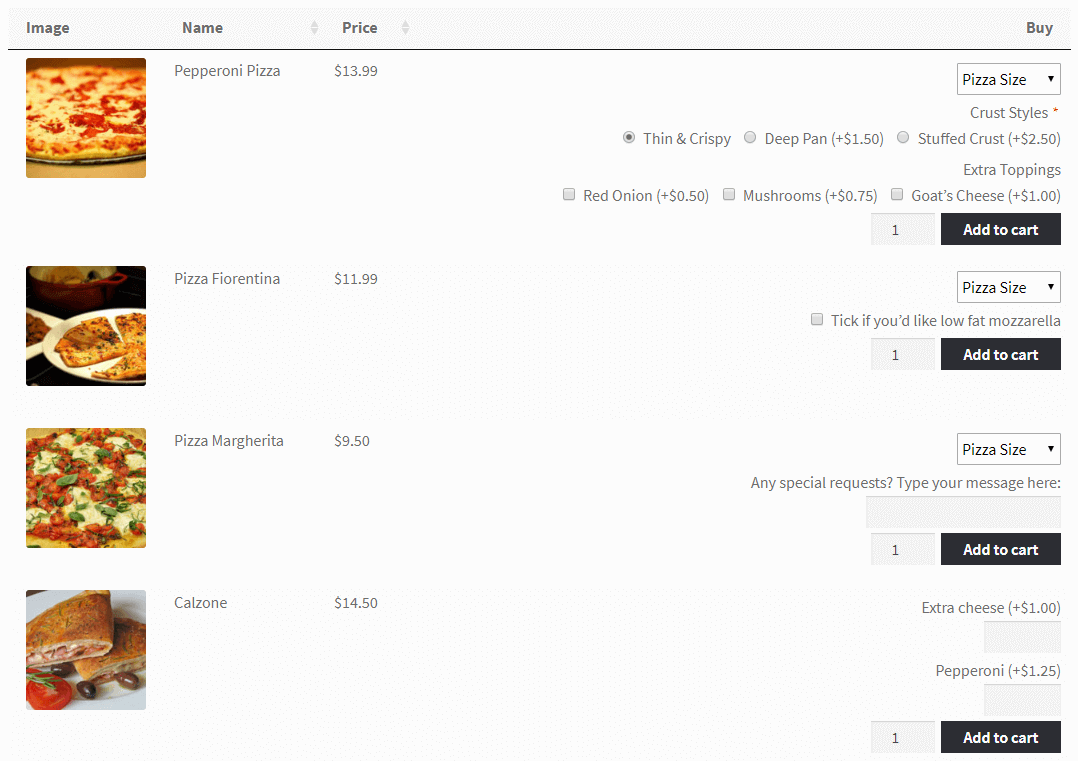Open the Pizza Margherita image thumbnail

(85, 487)
